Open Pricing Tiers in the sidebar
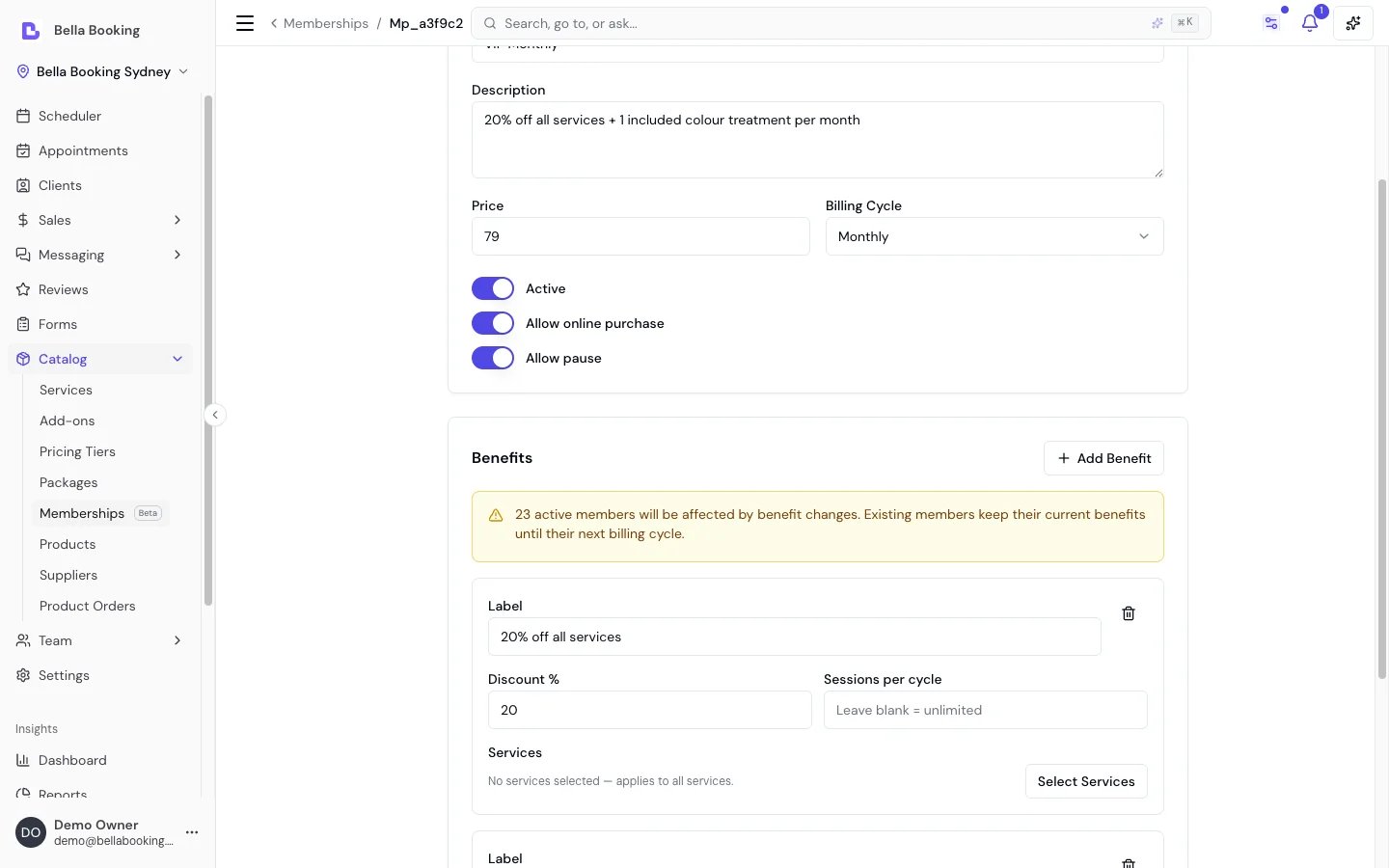This screenshot has width=1389, height=868. click(x=77, y=451)
